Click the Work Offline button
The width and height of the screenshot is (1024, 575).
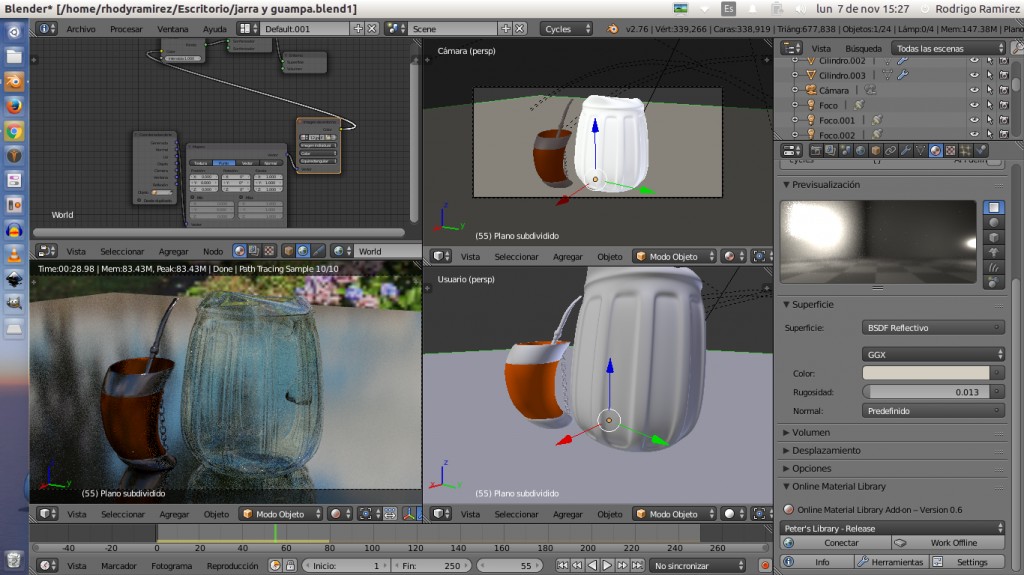pos(954,543)
